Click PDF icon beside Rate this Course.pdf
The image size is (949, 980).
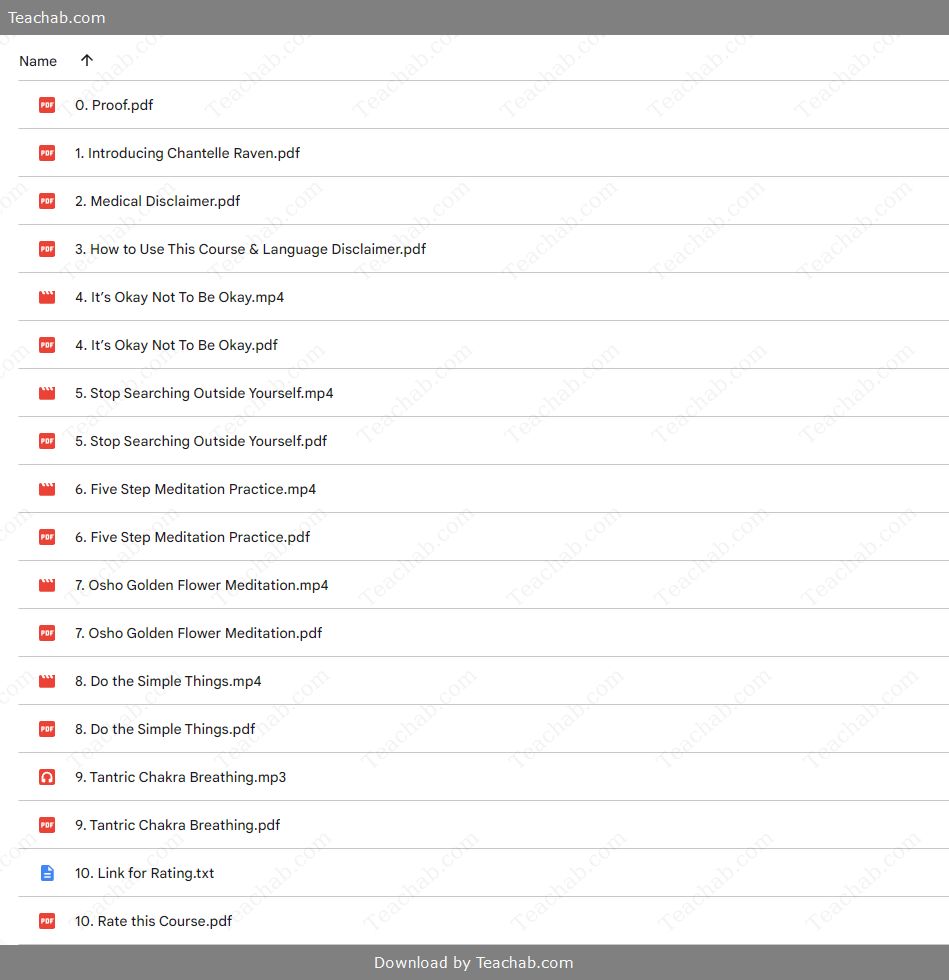47,921
